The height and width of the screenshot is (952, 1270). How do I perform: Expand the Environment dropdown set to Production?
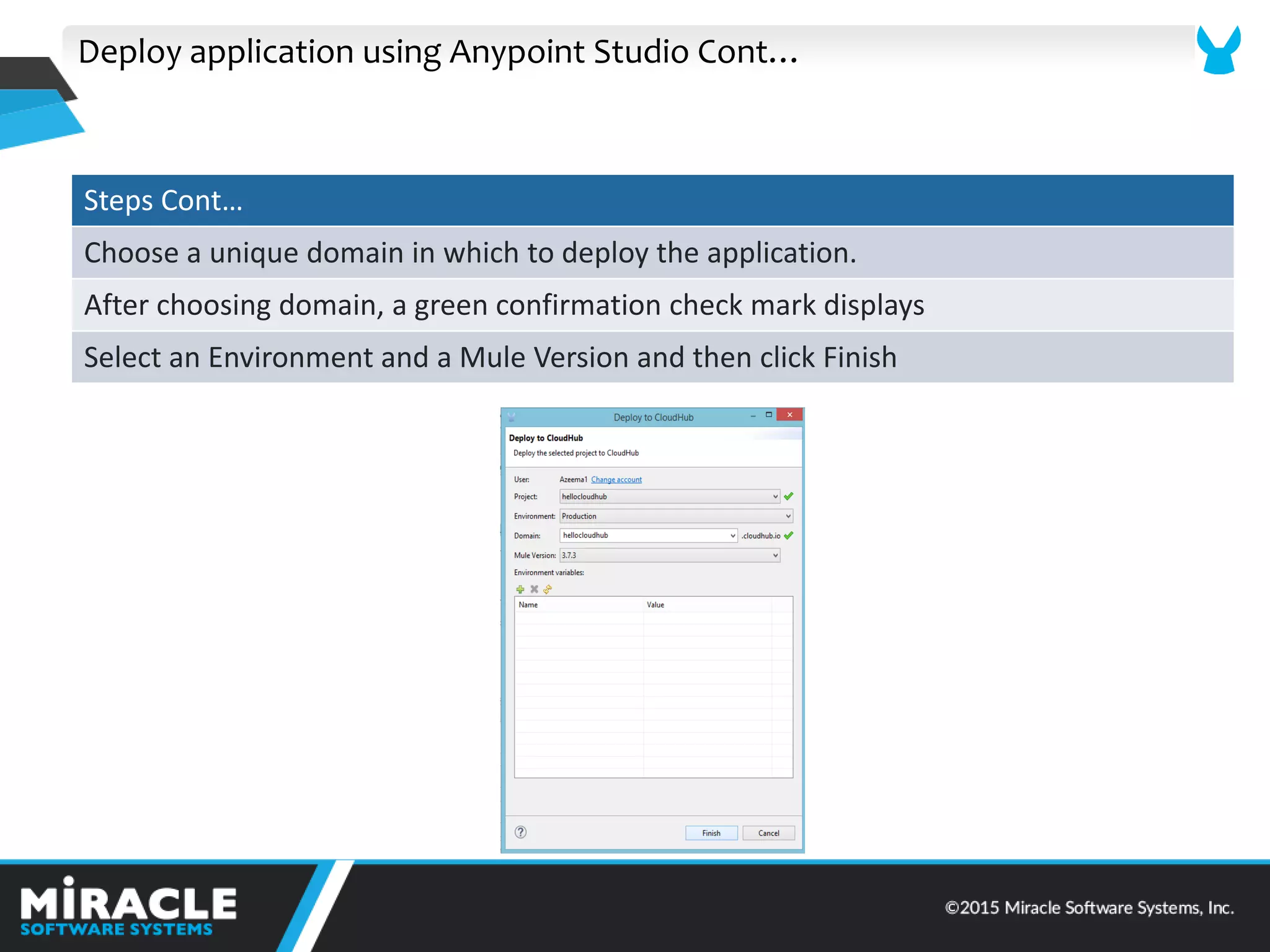tap(676, 516)
